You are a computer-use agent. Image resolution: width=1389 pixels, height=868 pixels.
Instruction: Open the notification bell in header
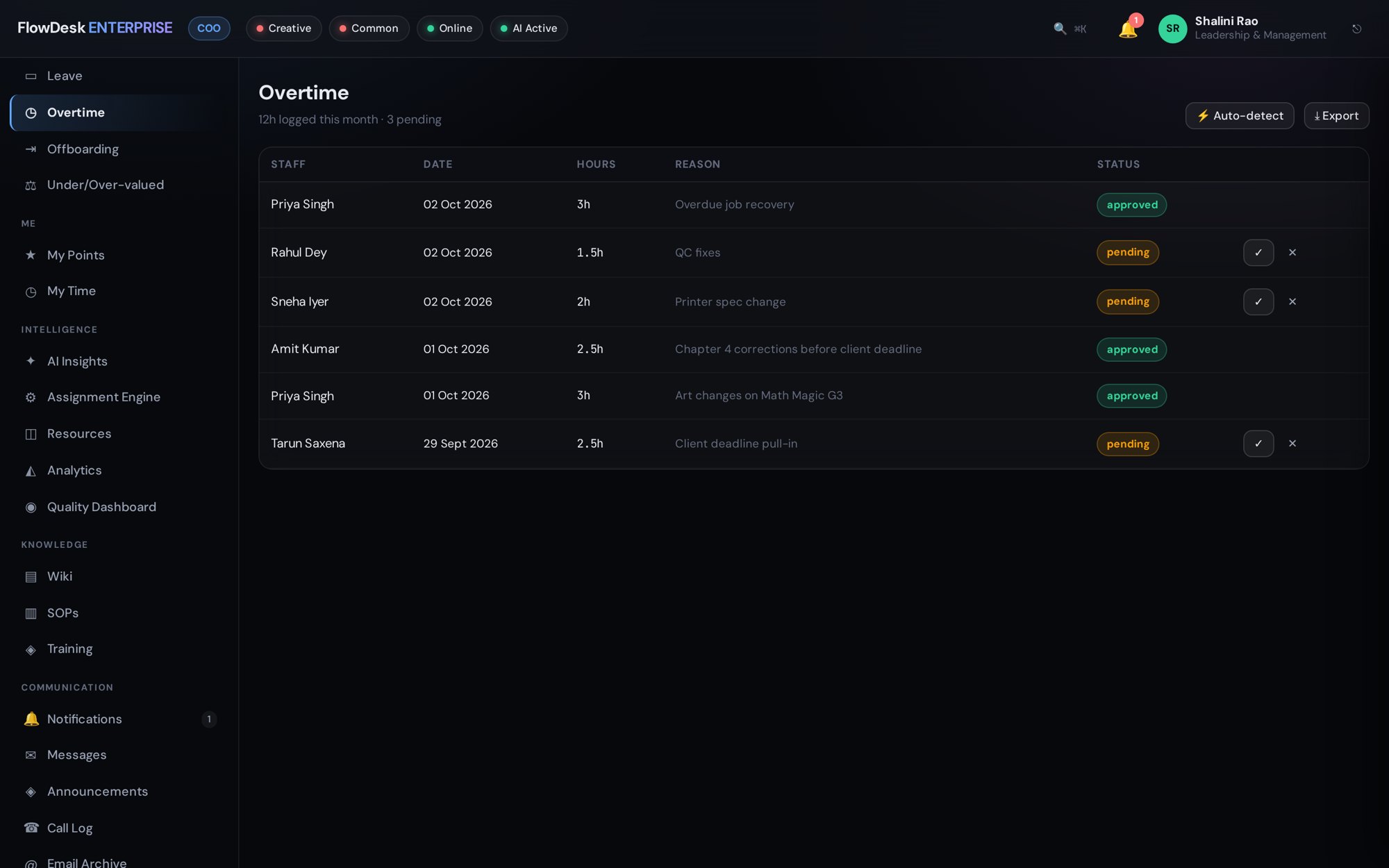(1128, 29)
